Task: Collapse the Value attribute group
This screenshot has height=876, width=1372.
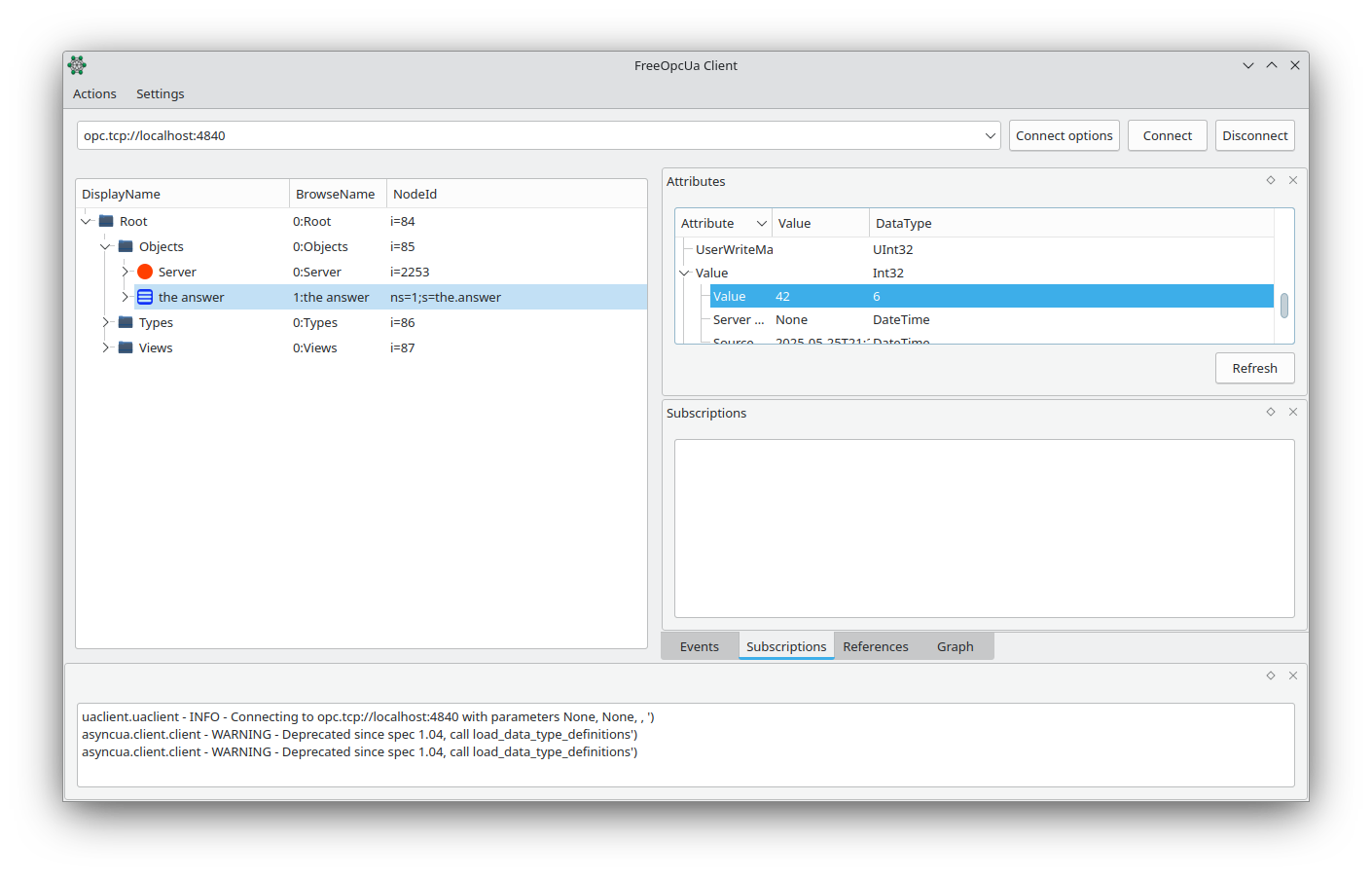Action: (x=684, y=273)
